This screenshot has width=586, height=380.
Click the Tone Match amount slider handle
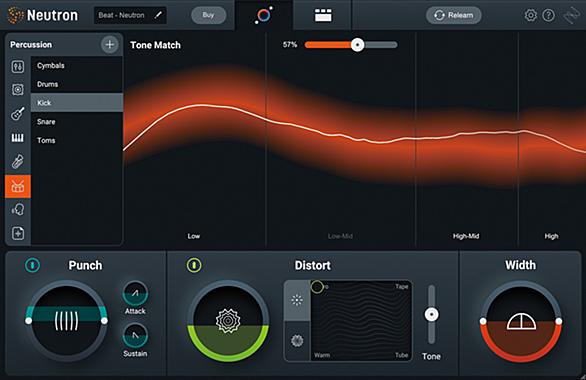[x=358, y=45]
